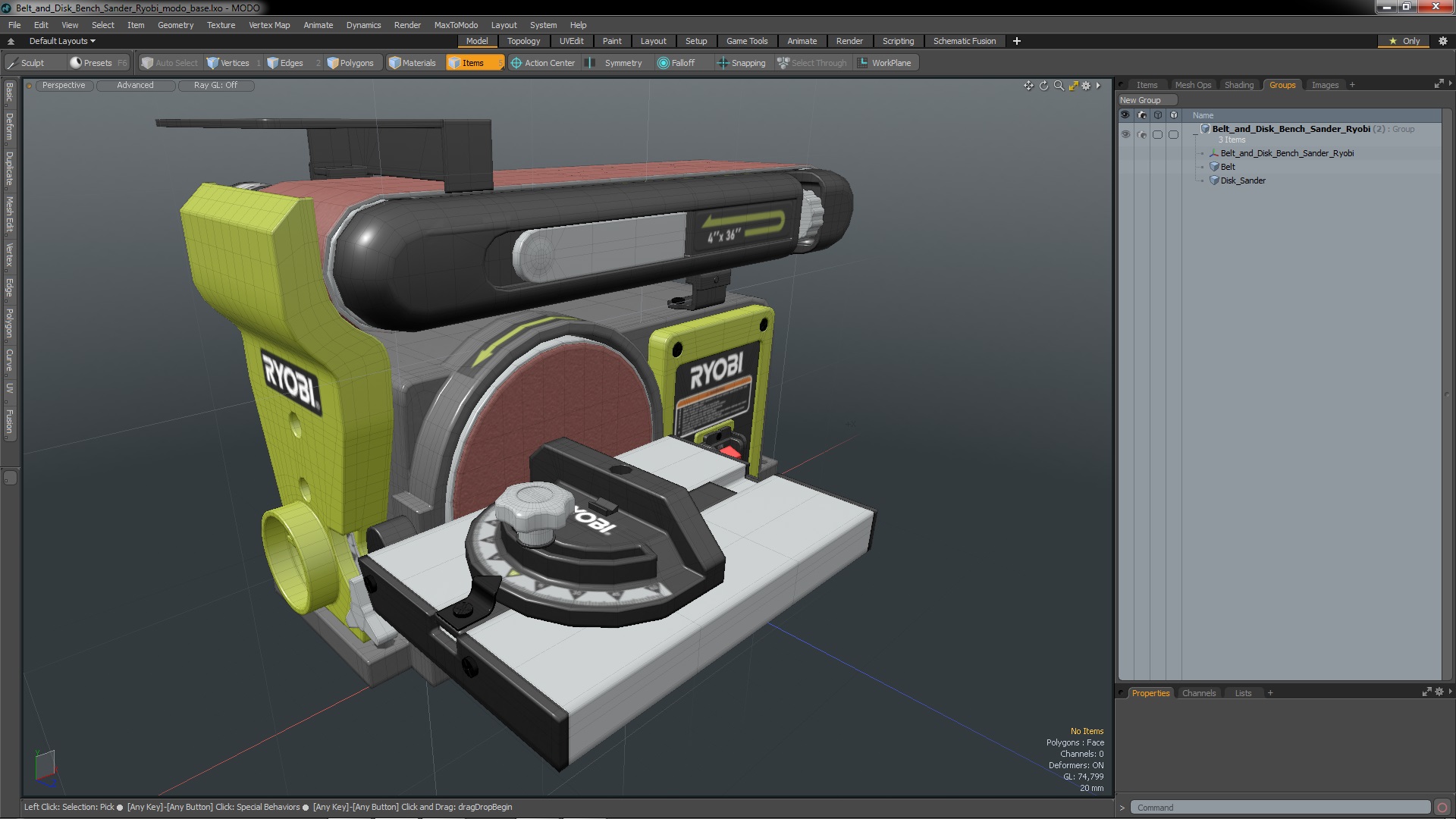Pan the viewport with move icon
The width and height of the screenshot is (1456, 819).
point(1028,86)
